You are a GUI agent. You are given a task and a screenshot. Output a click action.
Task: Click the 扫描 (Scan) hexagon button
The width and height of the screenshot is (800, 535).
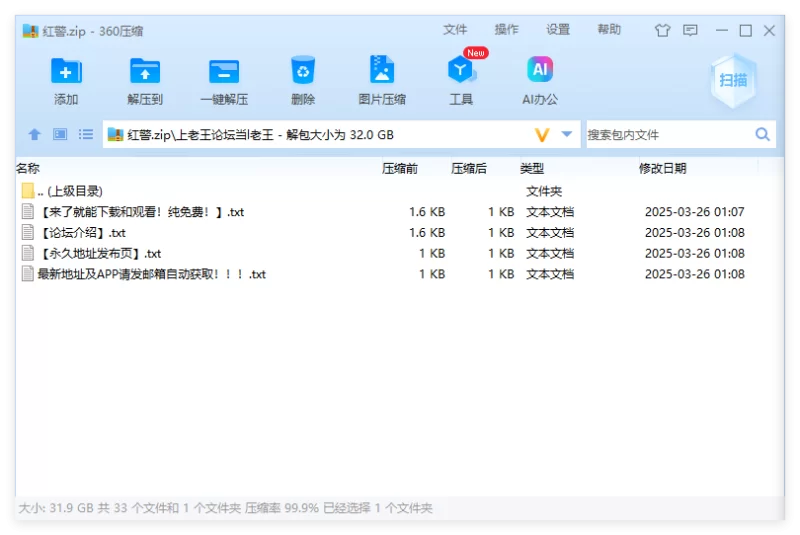point(733,80)
